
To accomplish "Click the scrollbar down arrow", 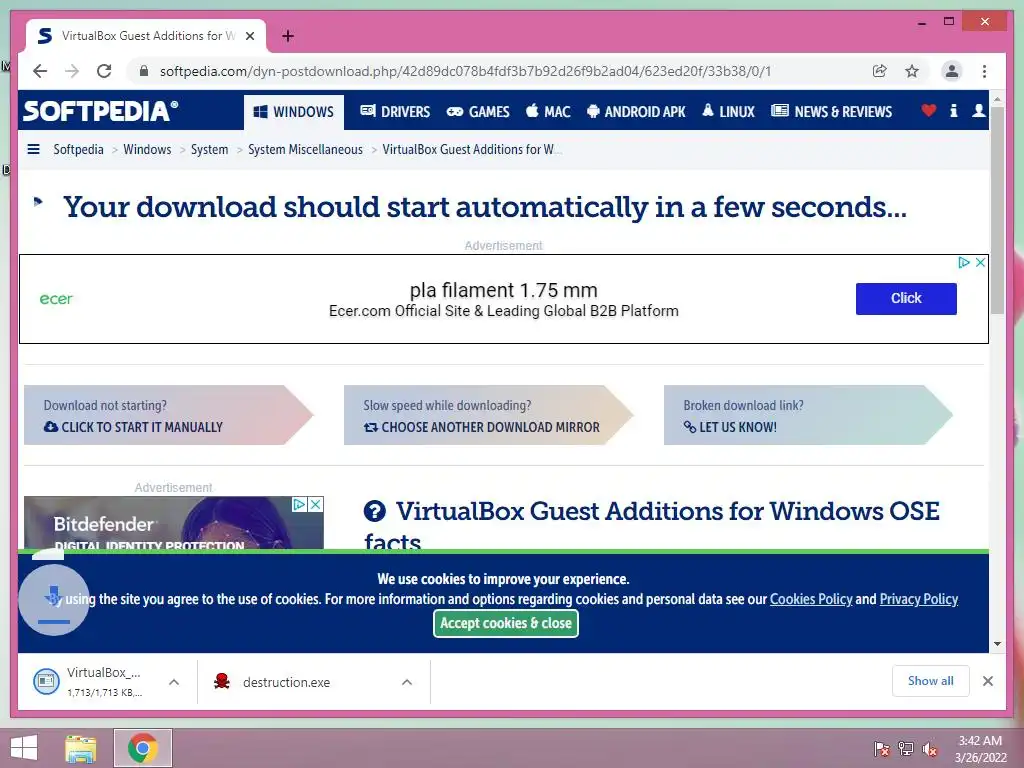I will point(997,644).
